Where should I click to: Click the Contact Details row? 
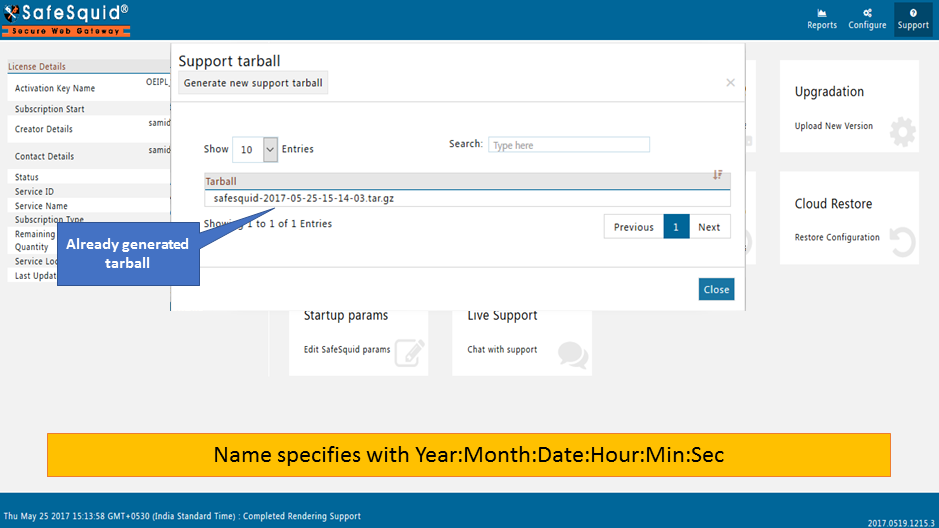tap(89, 156)
